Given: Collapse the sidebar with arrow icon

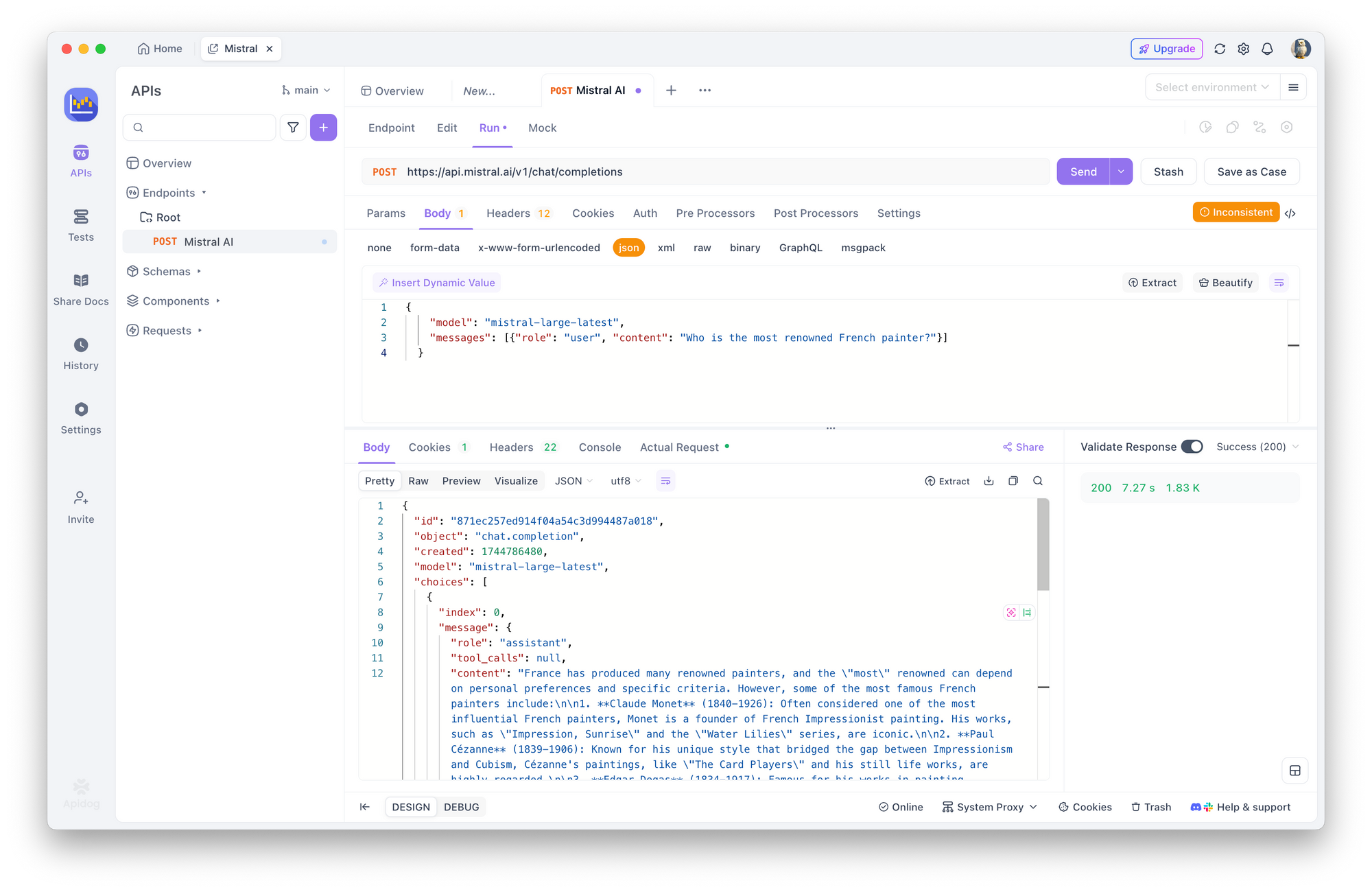Looking at the screenshot, I should click(365, 807).
